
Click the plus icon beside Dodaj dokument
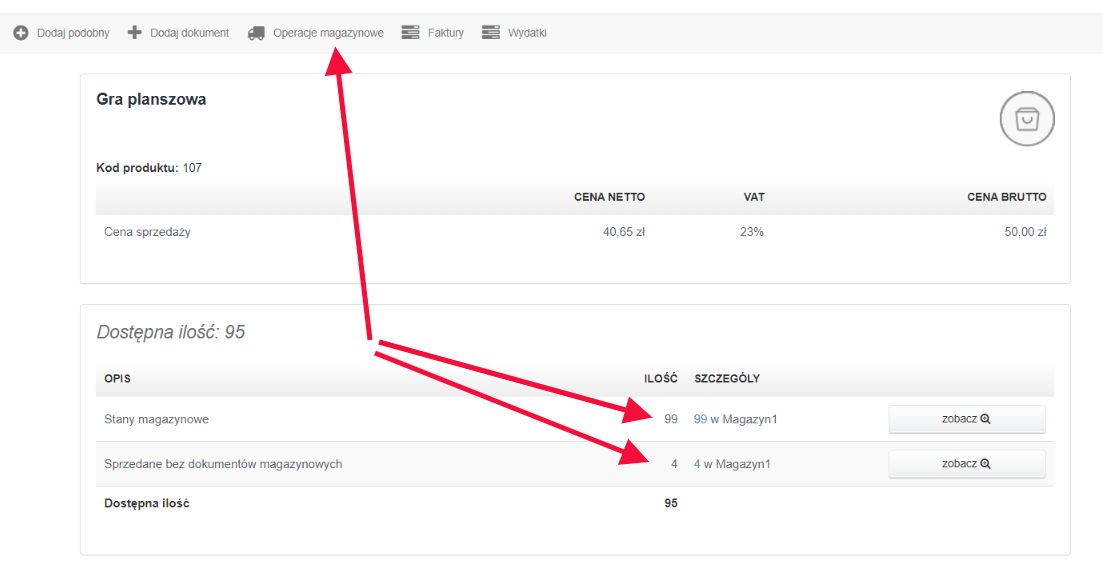coord(134,32)
